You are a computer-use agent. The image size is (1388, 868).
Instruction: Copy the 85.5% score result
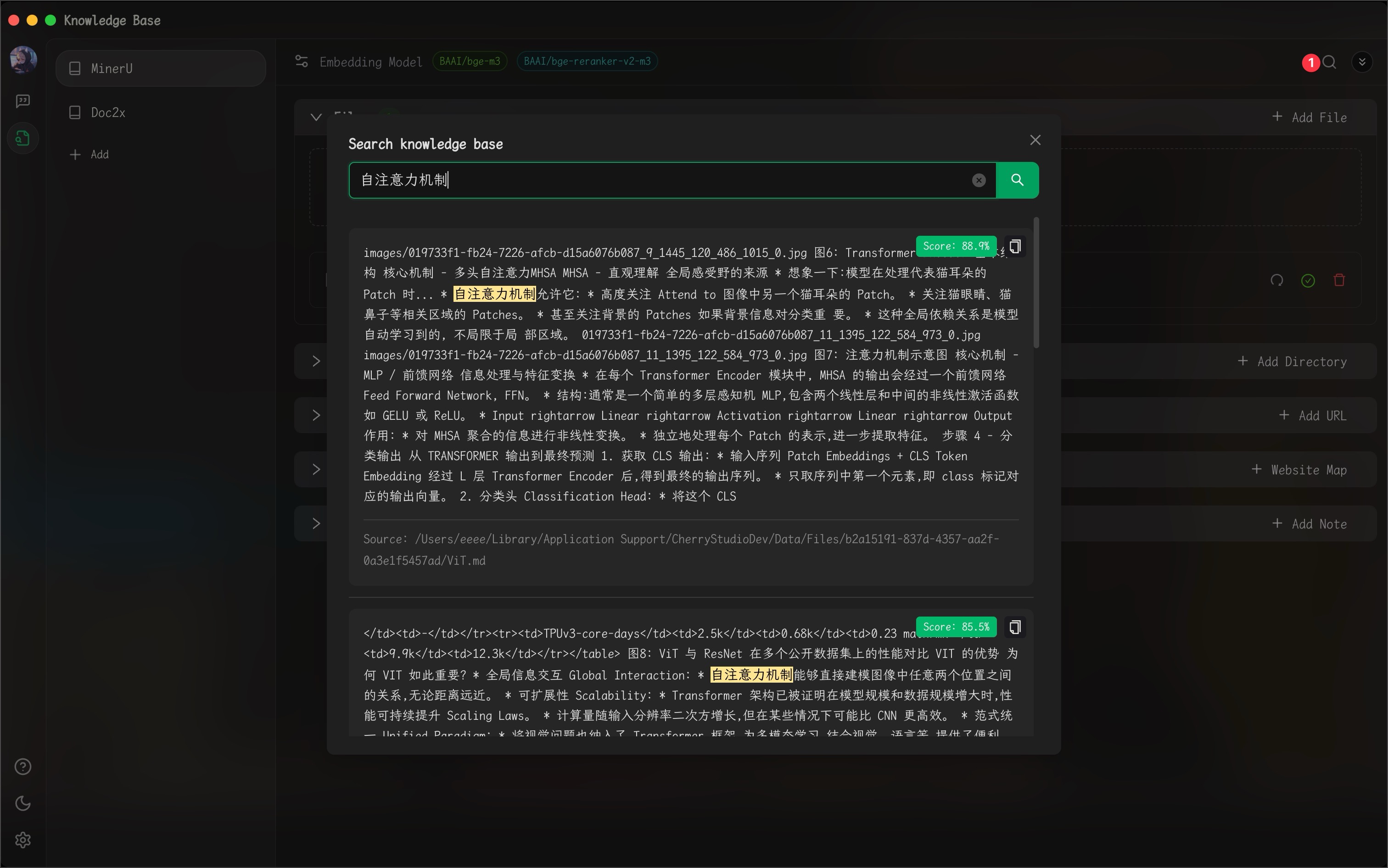(1015, 627)
